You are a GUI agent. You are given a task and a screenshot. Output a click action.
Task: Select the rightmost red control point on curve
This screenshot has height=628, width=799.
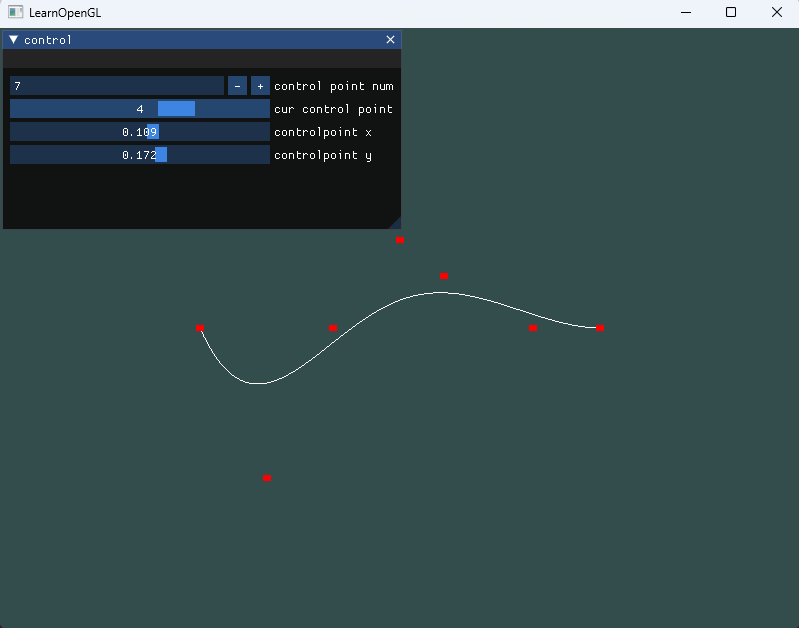tap(600, 328)
